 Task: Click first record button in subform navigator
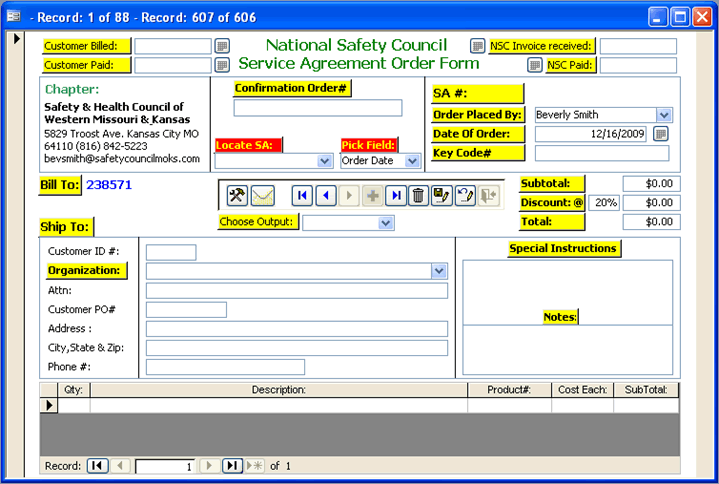[x=97, y=466]
